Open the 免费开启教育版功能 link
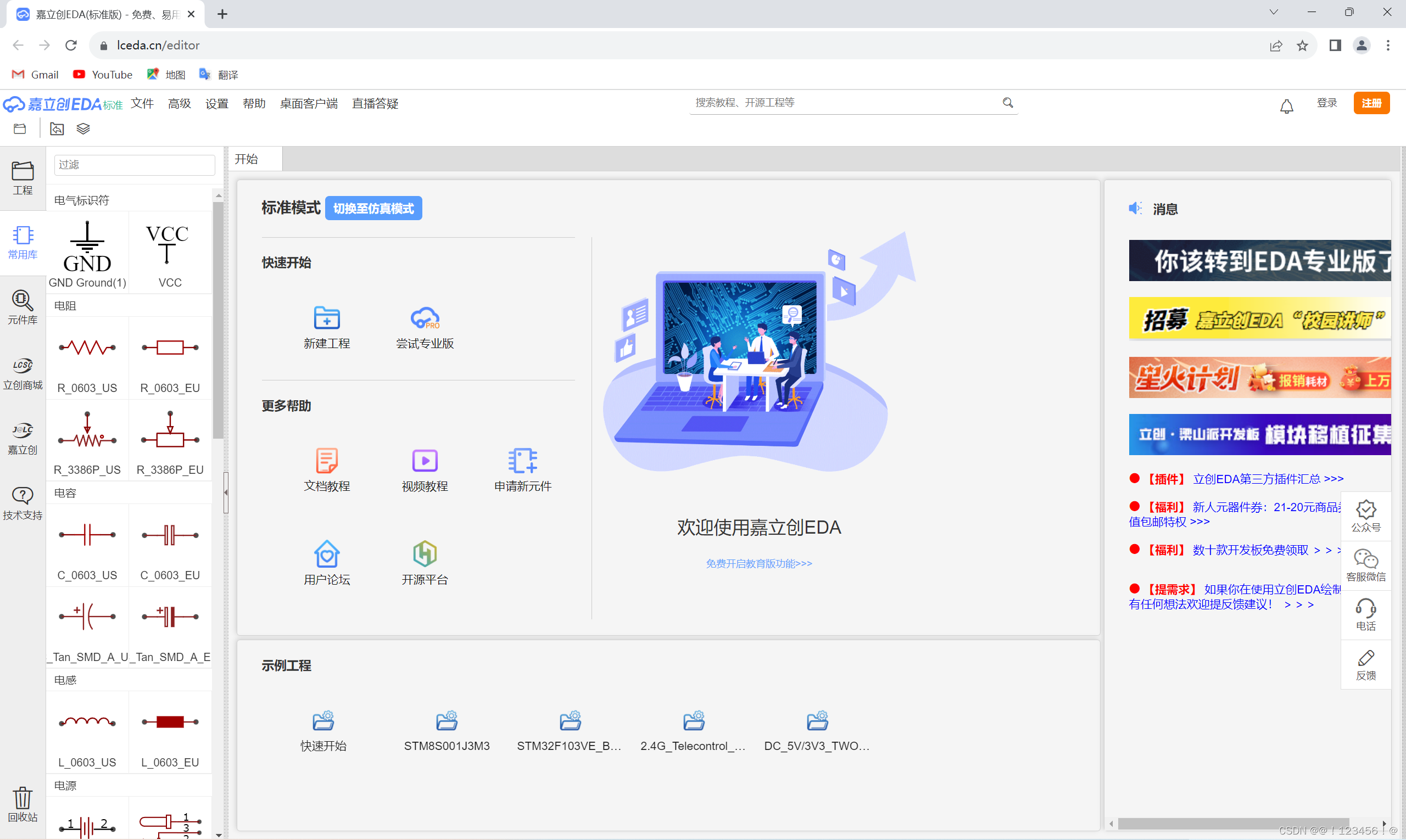 pos(758,563)
